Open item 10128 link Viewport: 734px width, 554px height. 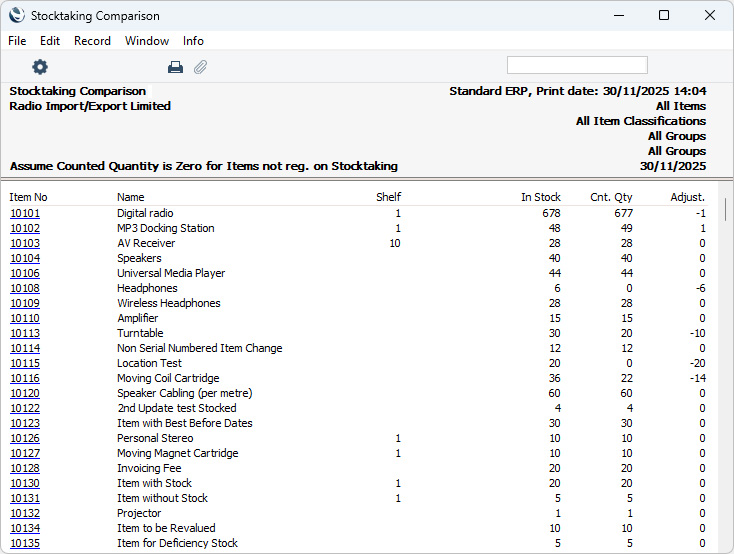(25, 468)
